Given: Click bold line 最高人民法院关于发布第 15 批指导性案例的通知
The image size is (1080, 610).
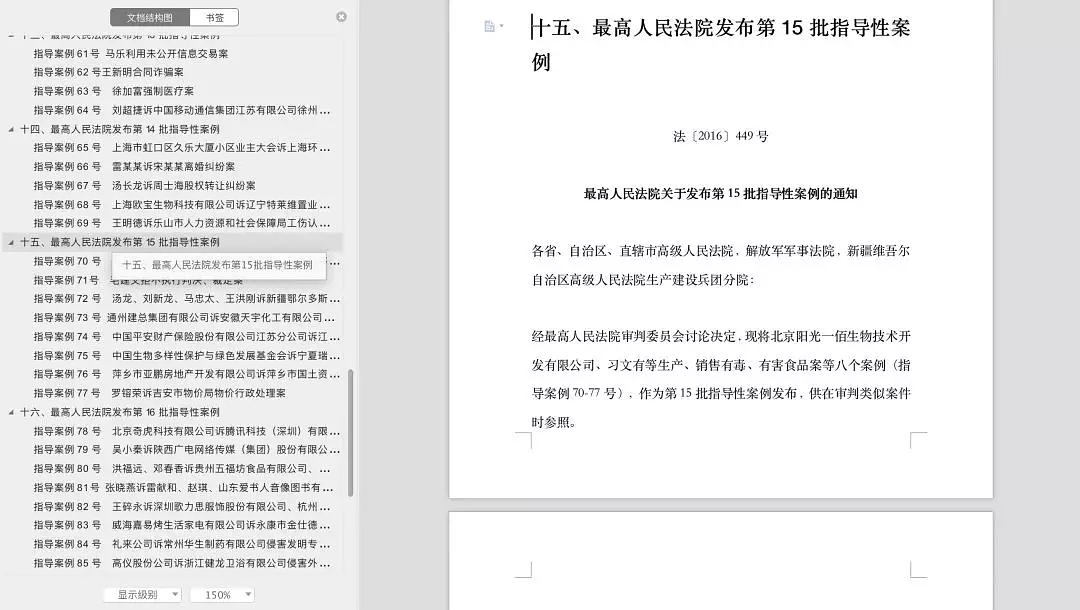Looking at the screenshot, I should point(720,194).
